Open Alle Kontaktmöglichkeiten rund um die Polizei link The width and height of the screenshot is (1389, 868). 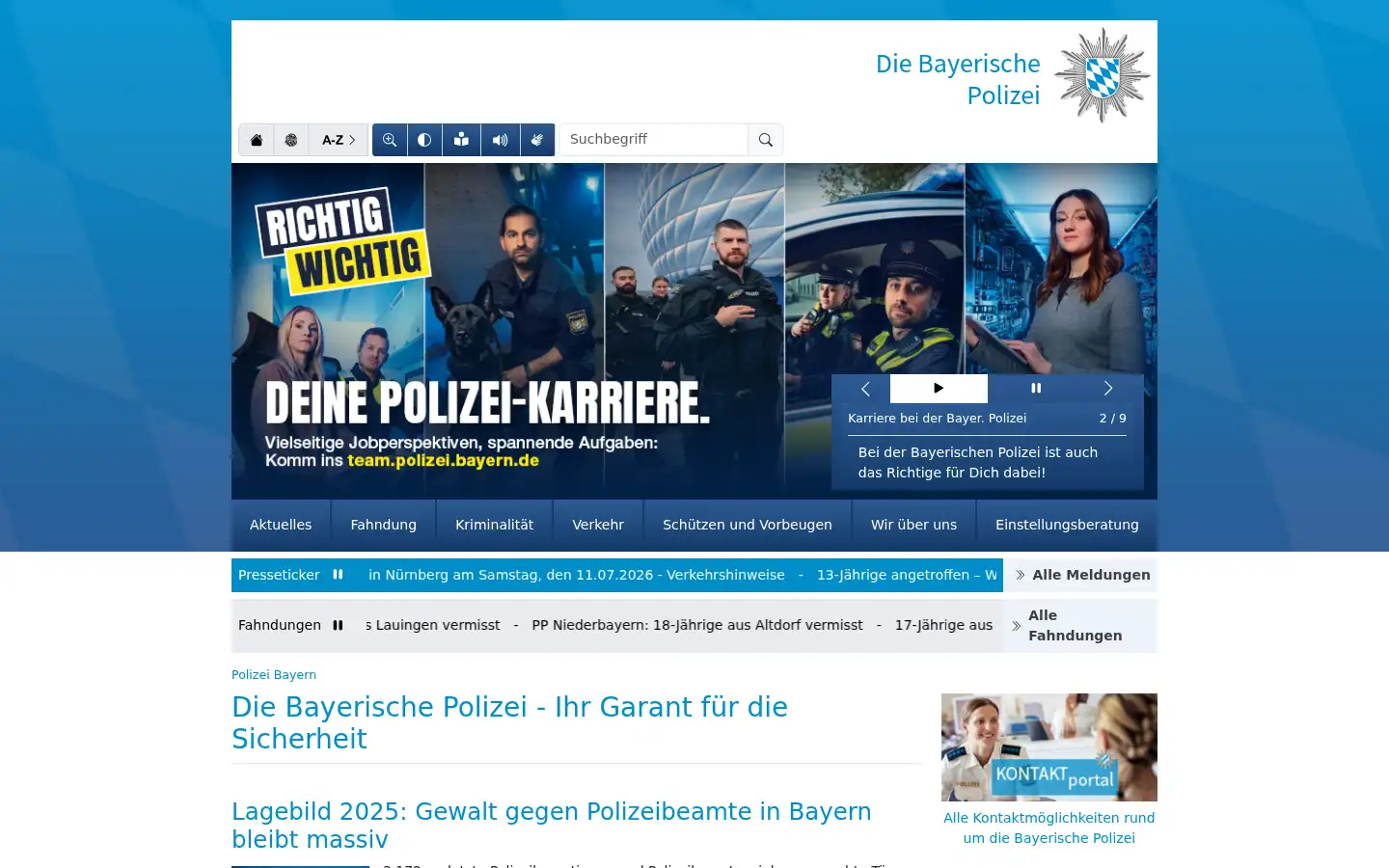coord(1049,827)
